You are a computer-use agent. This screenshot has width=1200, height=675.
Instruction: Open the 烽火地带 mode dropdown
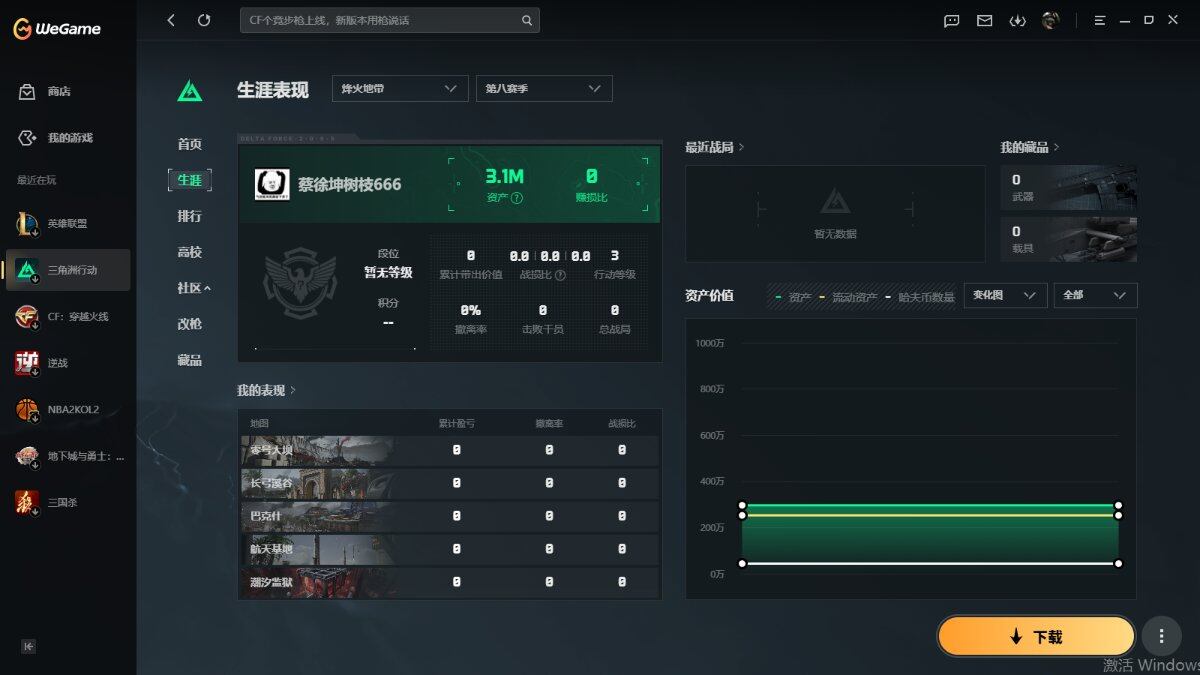pyautogui.click(x=400, y=89)
